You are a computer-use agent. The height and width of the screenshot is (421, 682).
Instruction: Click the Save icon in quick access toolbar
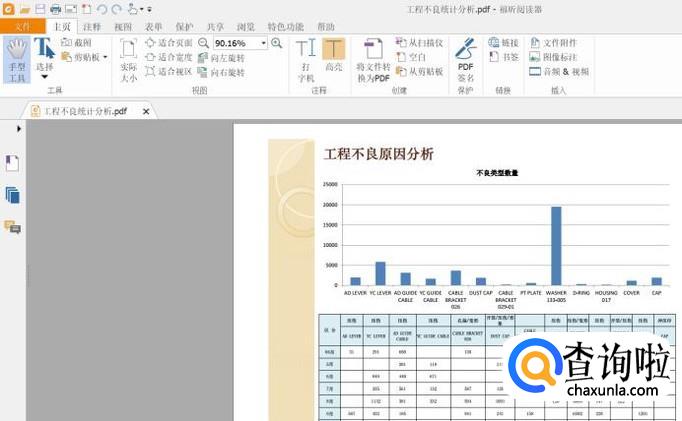tap(40, 9)
